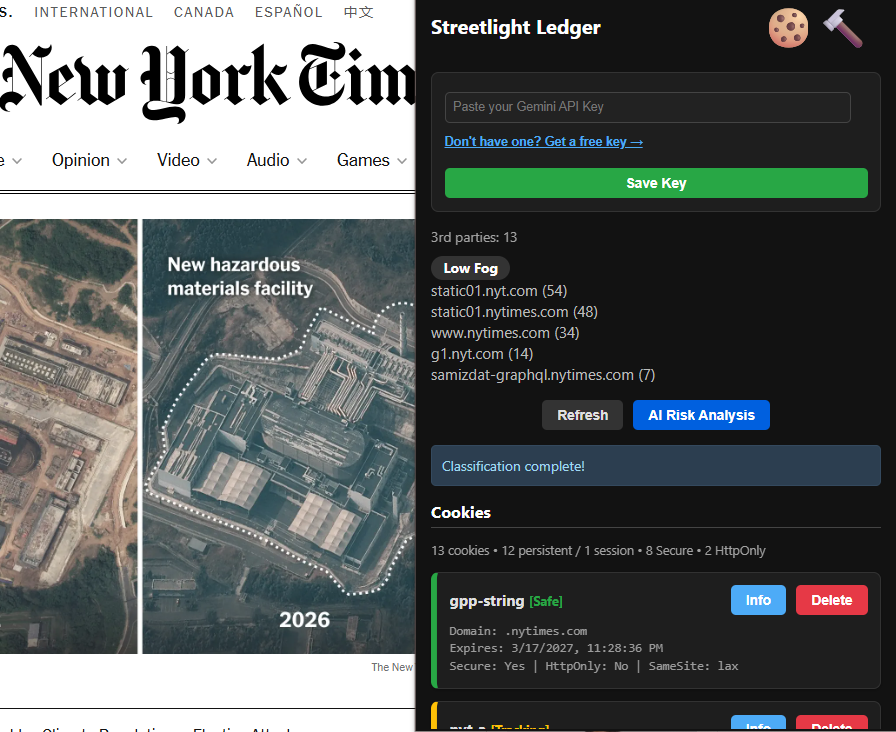The height and width of the screenshot is (732, 896).
Task: Click the 2026 hazardous facility satellite image
Action: 279,436
